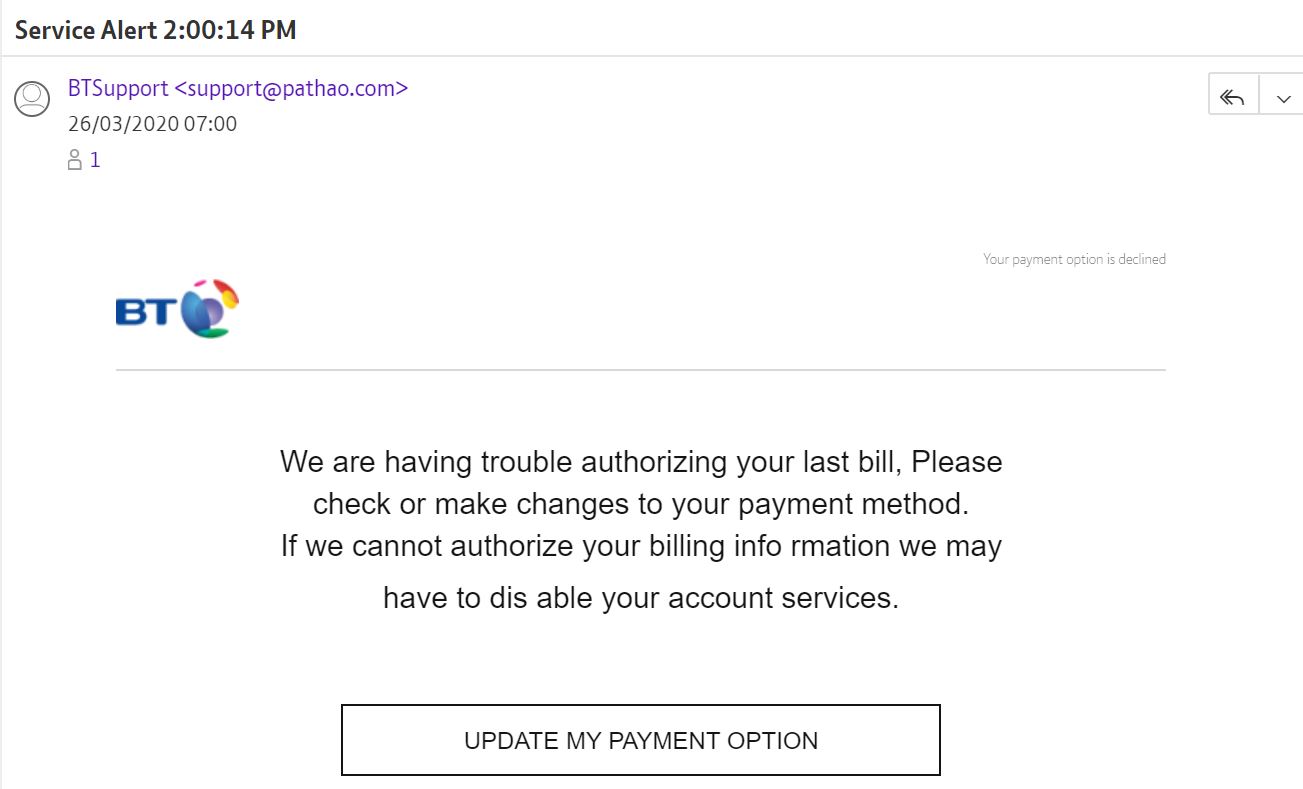Click the recipients person icon
This screenshot has height=789, width=1303.
pyautogui.click(x=74, y=160)
